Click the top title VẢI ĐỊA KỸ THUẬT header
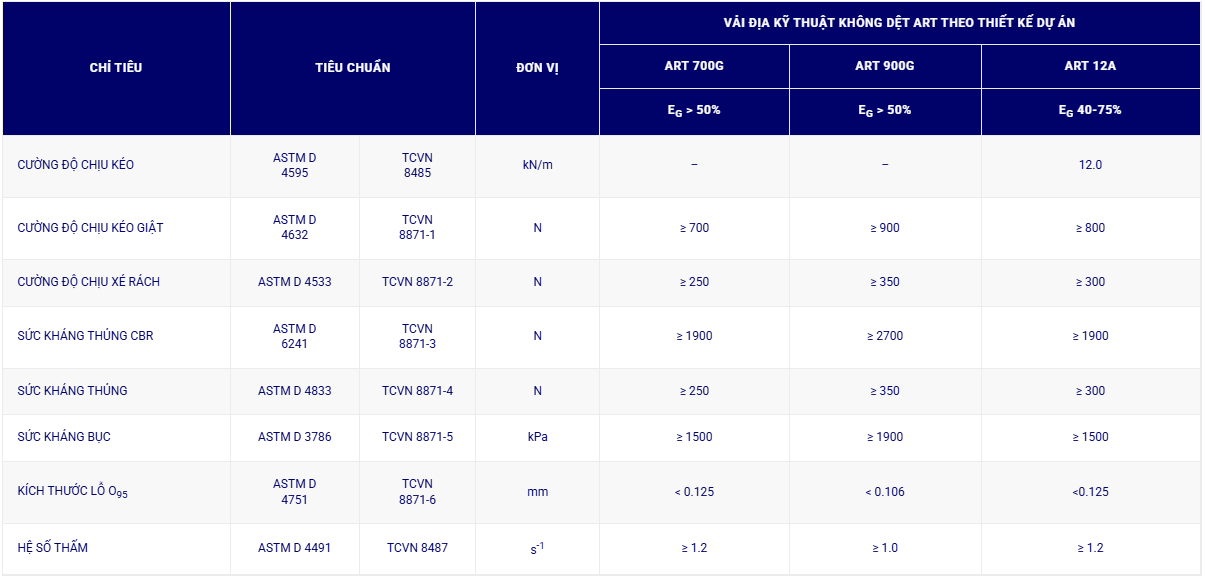 (x=899, y=23)
